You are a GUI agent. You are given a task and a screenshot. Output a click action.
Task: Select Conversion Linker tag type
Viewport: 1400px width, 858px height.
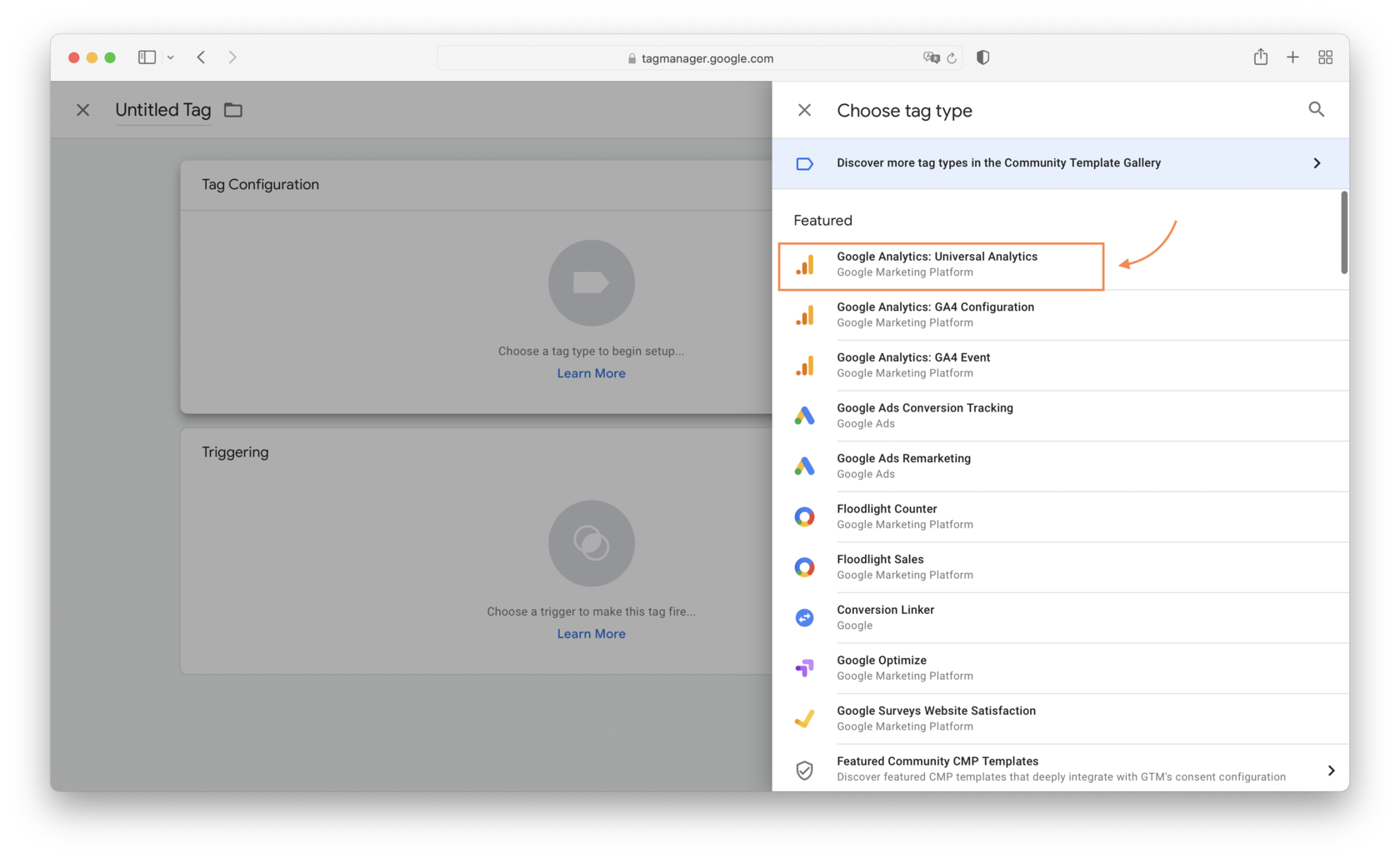[1060, 618]
